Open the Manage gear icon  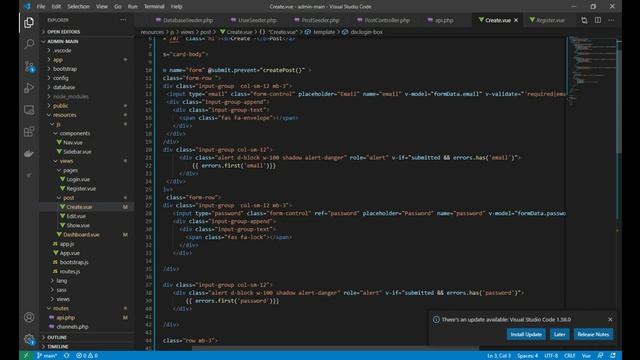pyautogui.click(x=29, y=339)
